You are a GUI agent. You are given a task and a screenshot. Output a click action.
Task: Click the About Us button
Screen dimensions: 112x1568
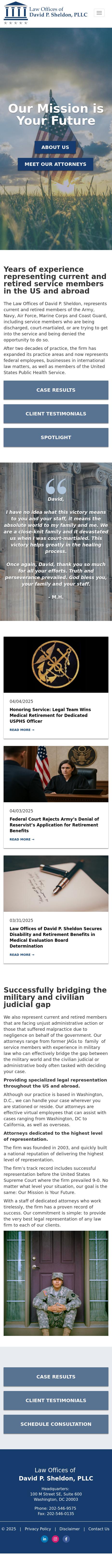tap(55, 147)
